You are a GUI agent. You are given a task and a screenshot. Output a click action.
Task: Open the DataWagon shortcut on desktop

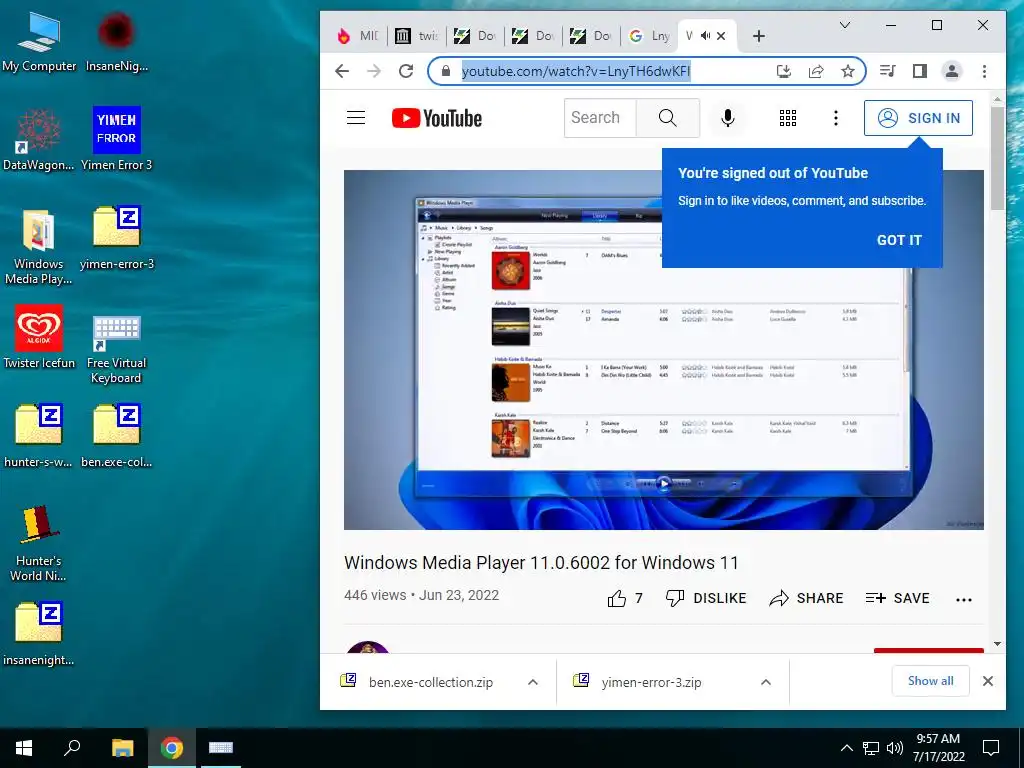tap(39, 140)
